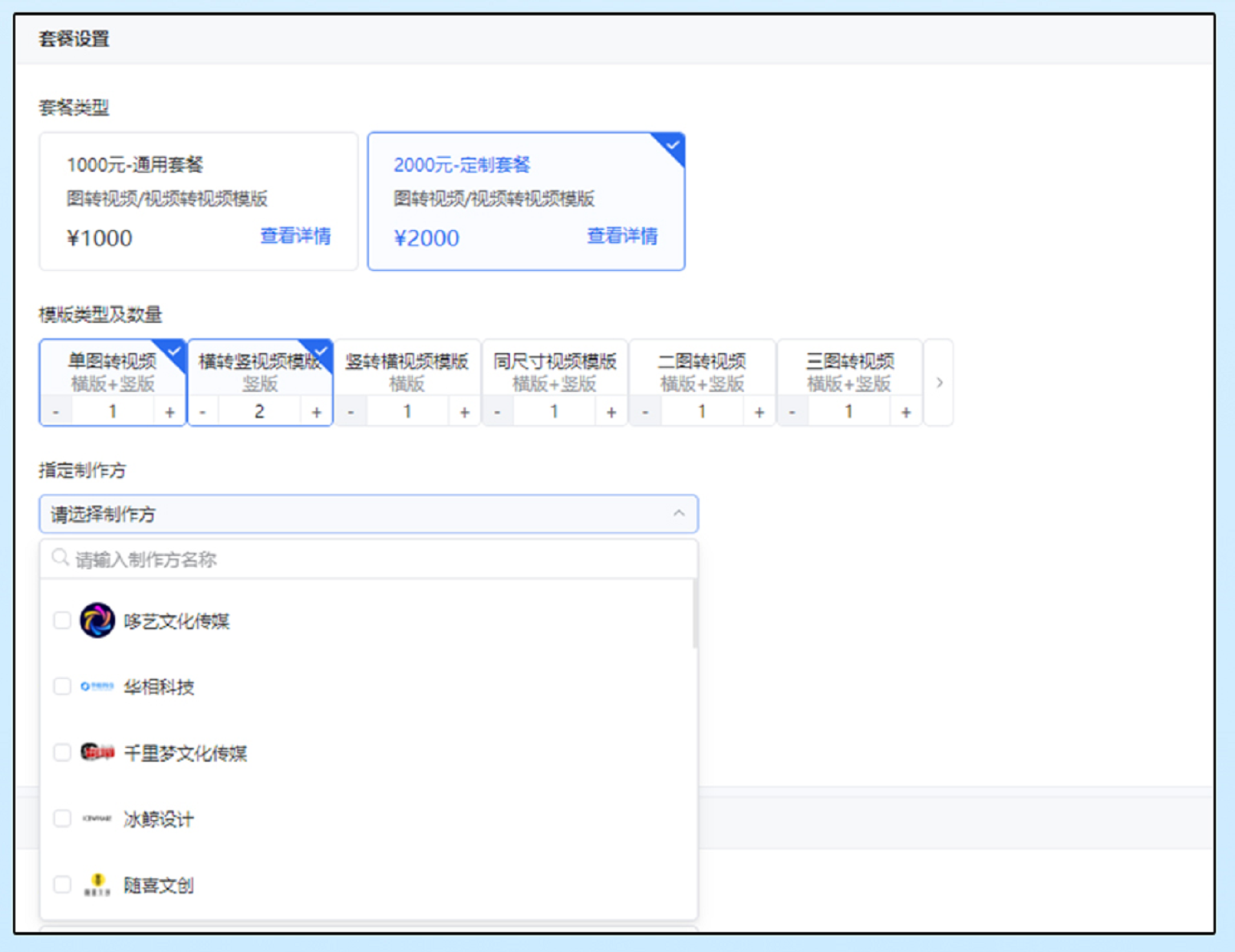1235x952 pixels.
Task: Click the 哆艺文化传媒 name text
Action: 177,621
